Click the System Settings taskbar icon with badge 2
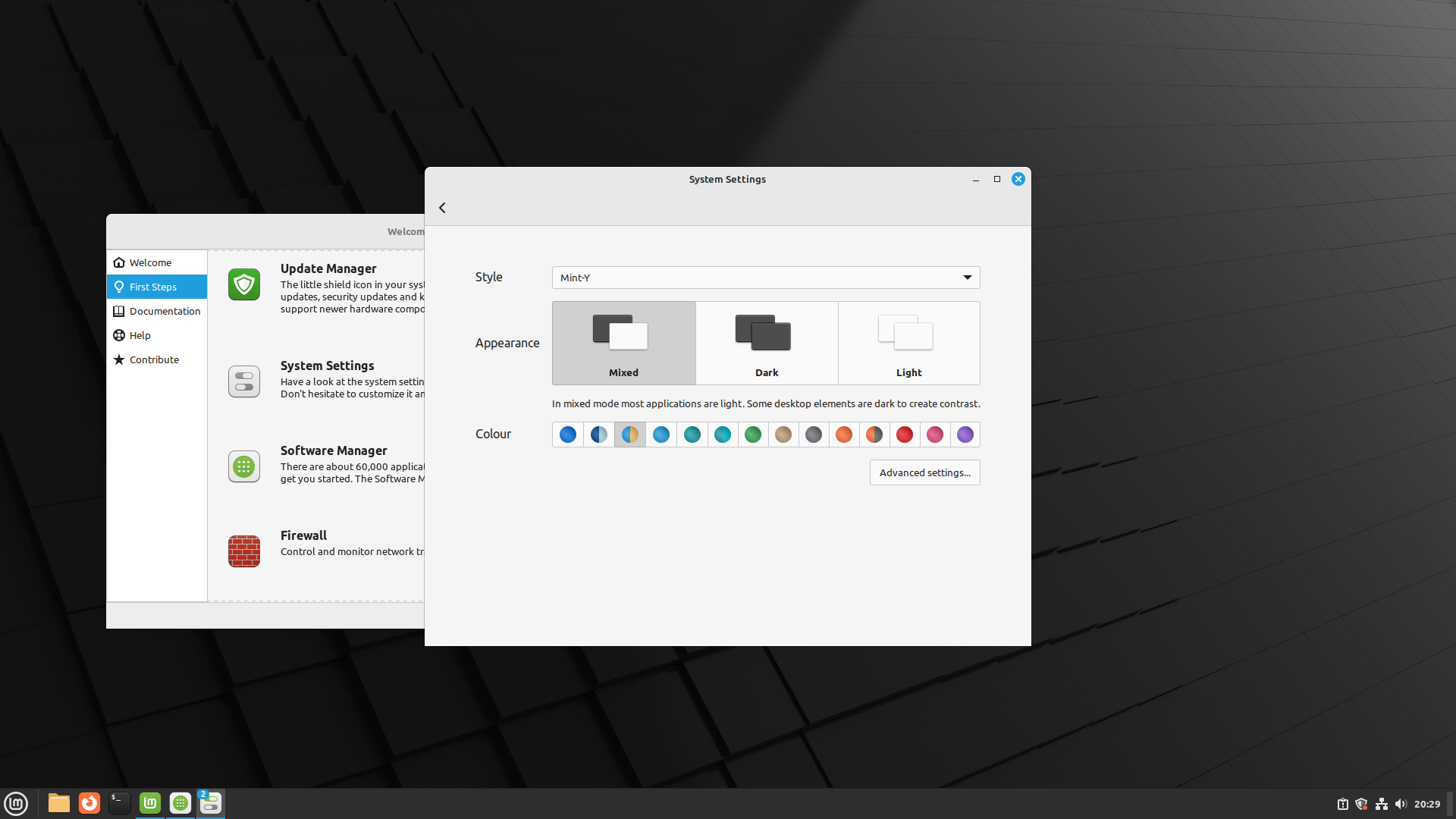 211,803
